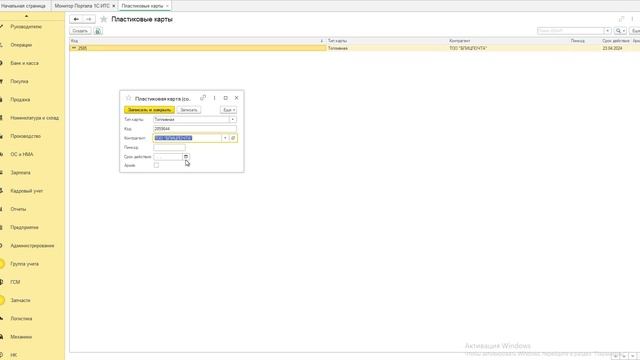Open Группа учета section
Viewport: 640px width, 360px height.
(24, 264)
